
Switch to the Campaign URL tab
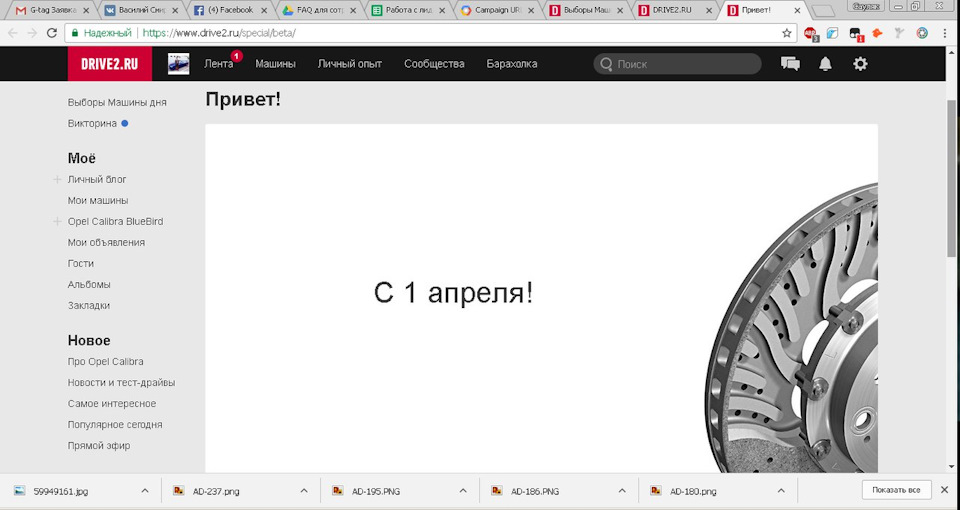(498, 10)
